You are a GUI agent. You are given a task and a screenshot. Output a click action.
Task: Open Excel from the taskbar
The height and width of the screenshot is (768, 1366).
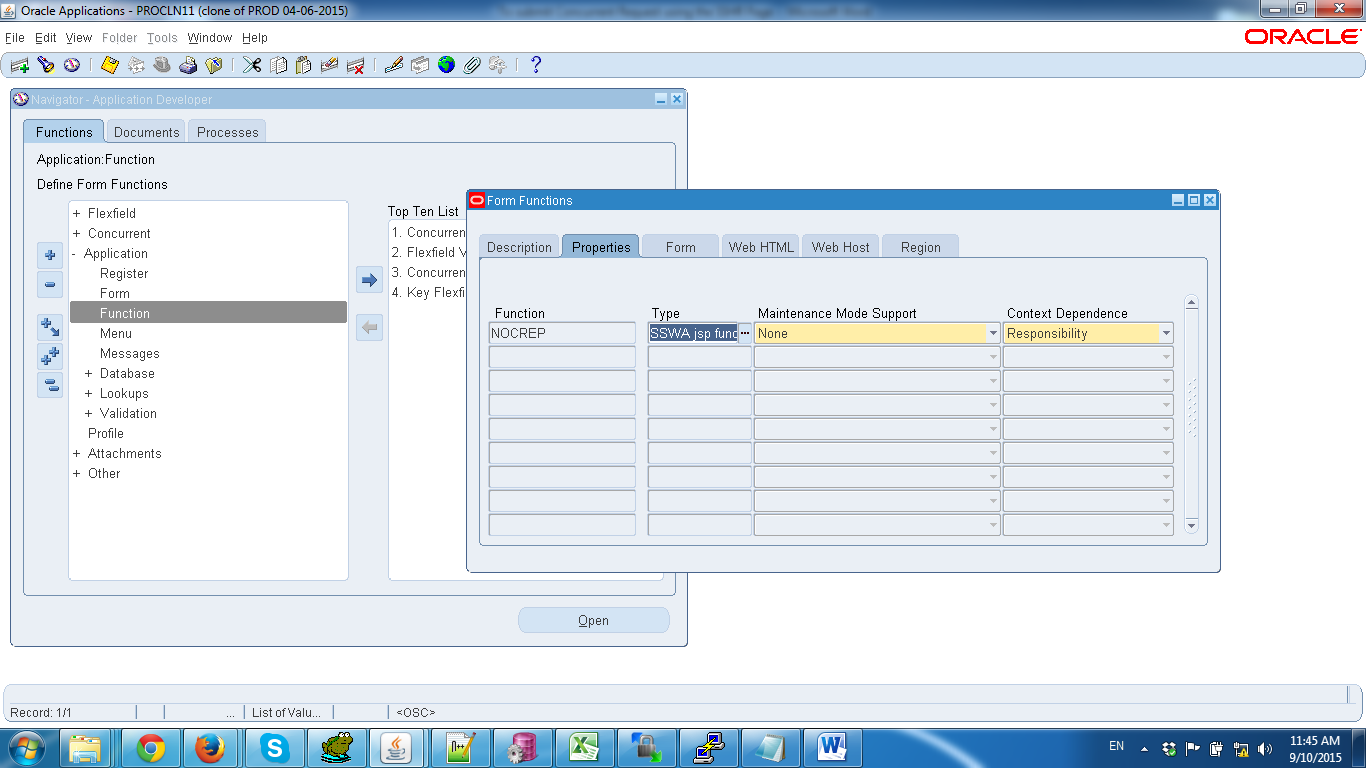pos(584,747)
